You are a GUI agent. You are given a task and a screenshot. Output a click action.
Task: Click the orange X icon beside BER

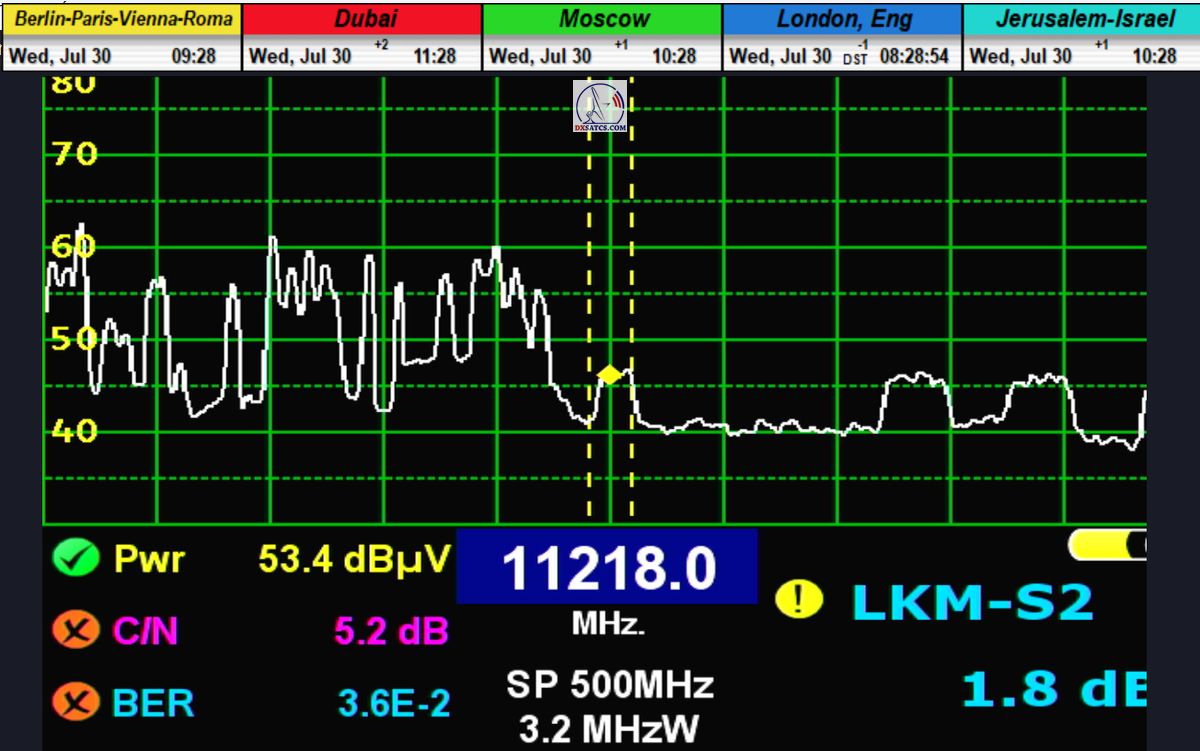77,703
